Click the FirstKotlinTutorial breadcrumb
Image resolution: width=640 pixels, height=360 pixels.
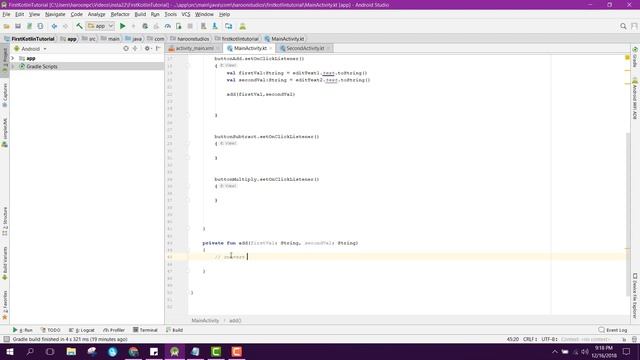[29, 39]
